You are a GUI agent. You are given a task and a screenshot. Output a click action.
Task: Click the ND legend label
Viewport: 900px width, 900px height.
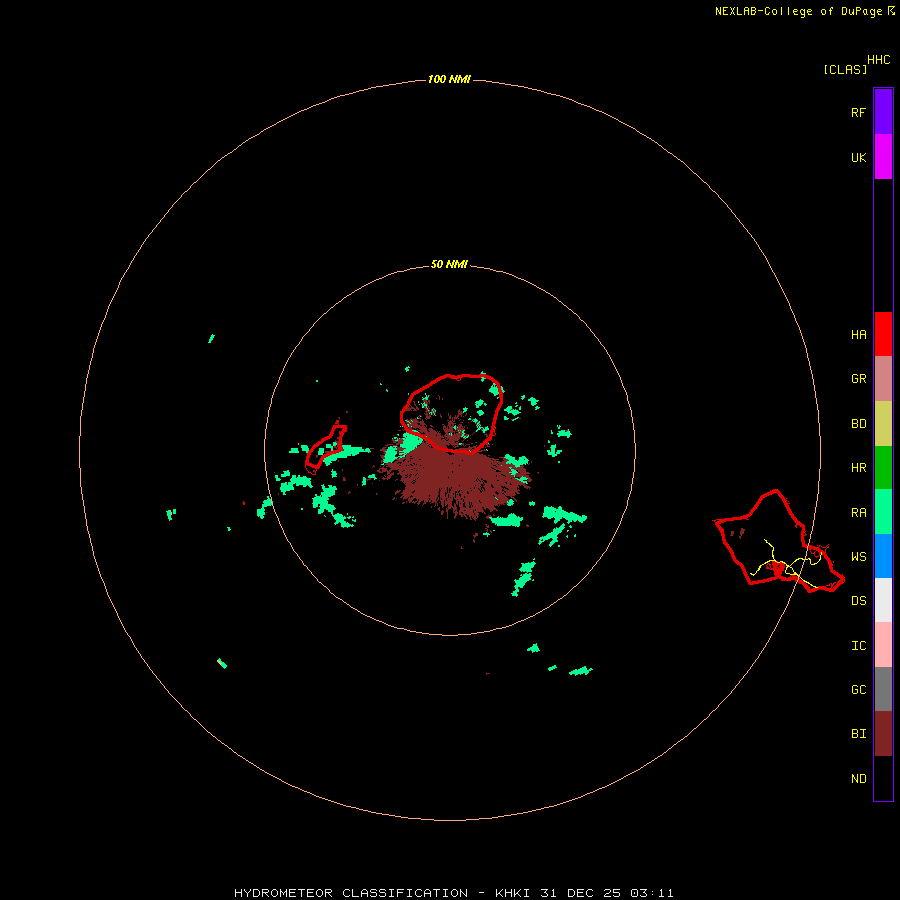click(859, 779)
